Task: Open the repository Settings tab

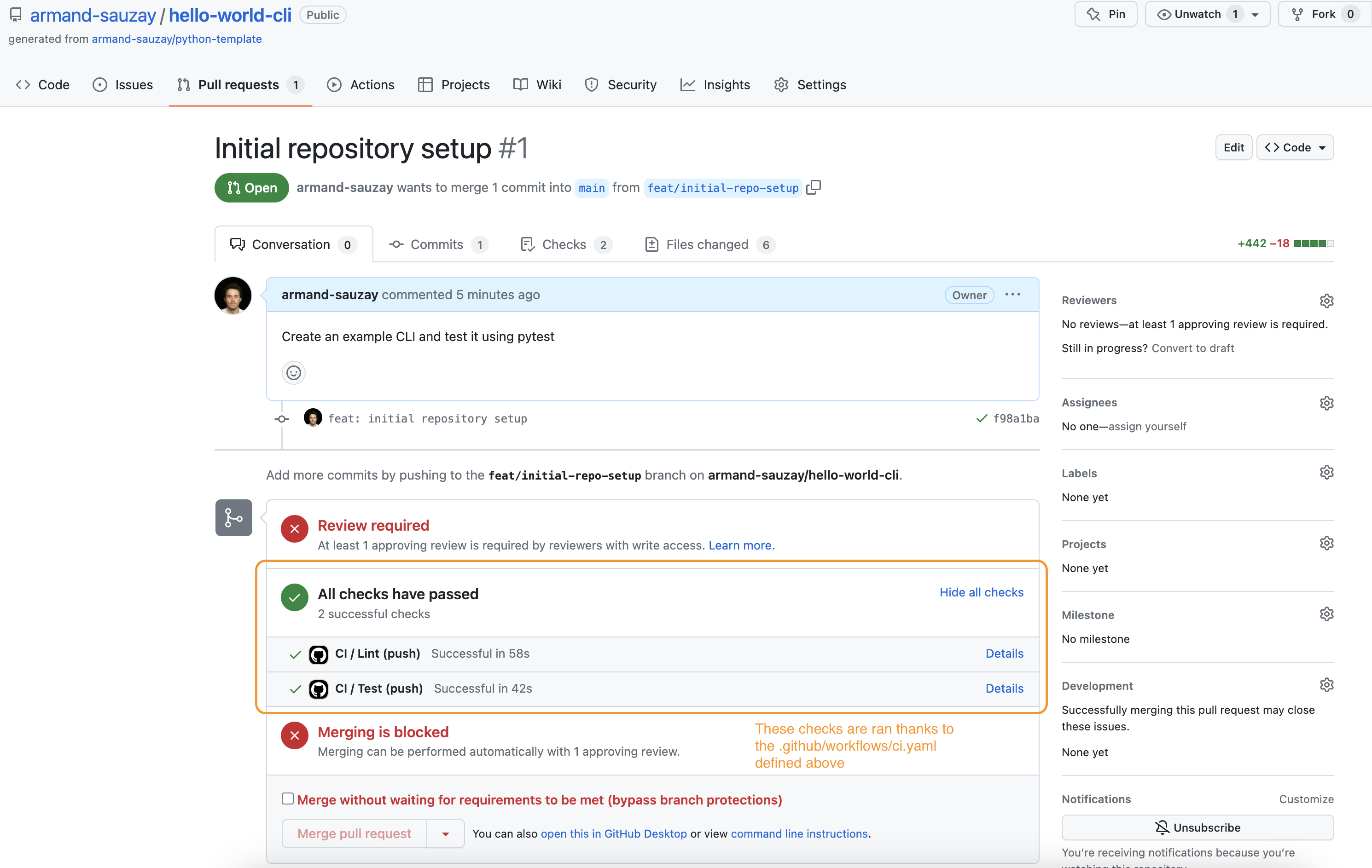Action: coord(810,85)
